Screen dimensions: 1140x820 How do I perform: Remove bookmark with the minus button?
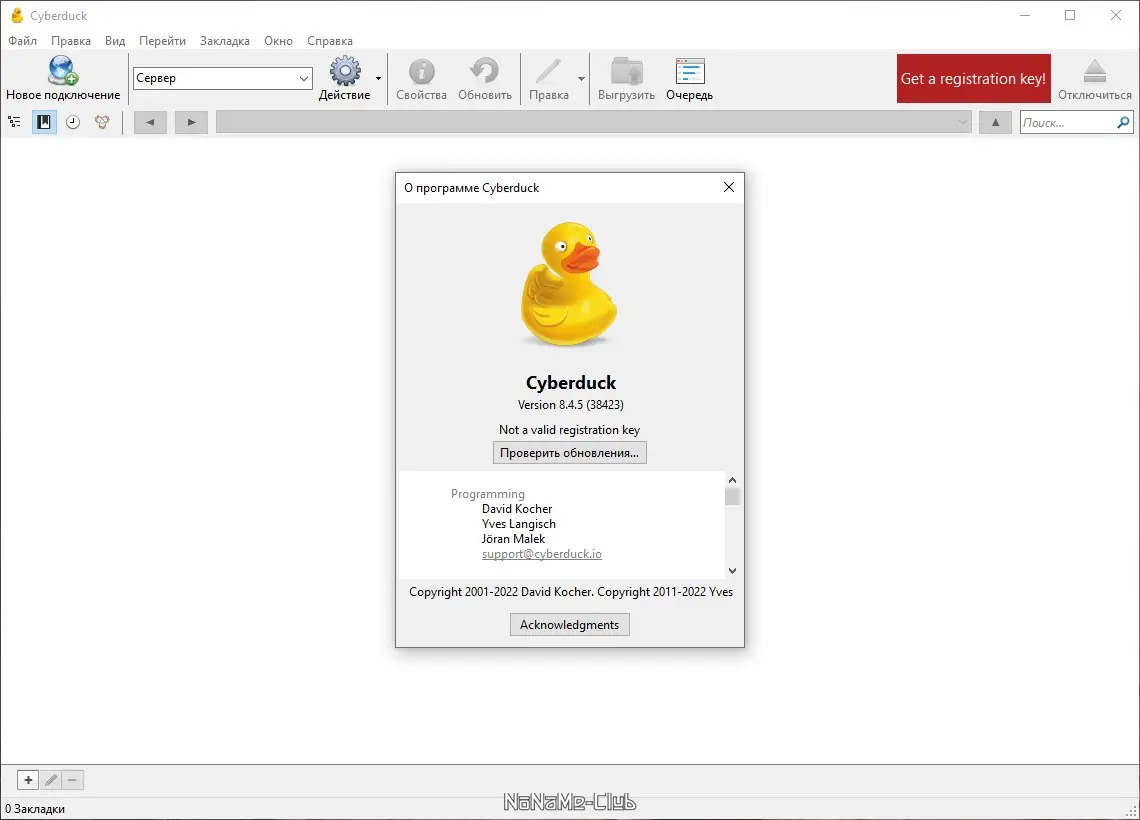tap(72, 780)
